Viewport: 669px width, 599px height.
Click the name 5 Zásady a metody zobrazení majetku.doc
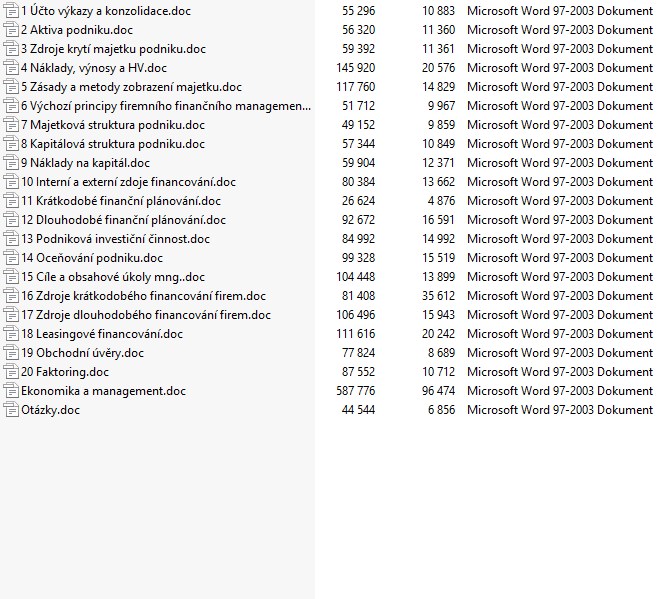131,87
